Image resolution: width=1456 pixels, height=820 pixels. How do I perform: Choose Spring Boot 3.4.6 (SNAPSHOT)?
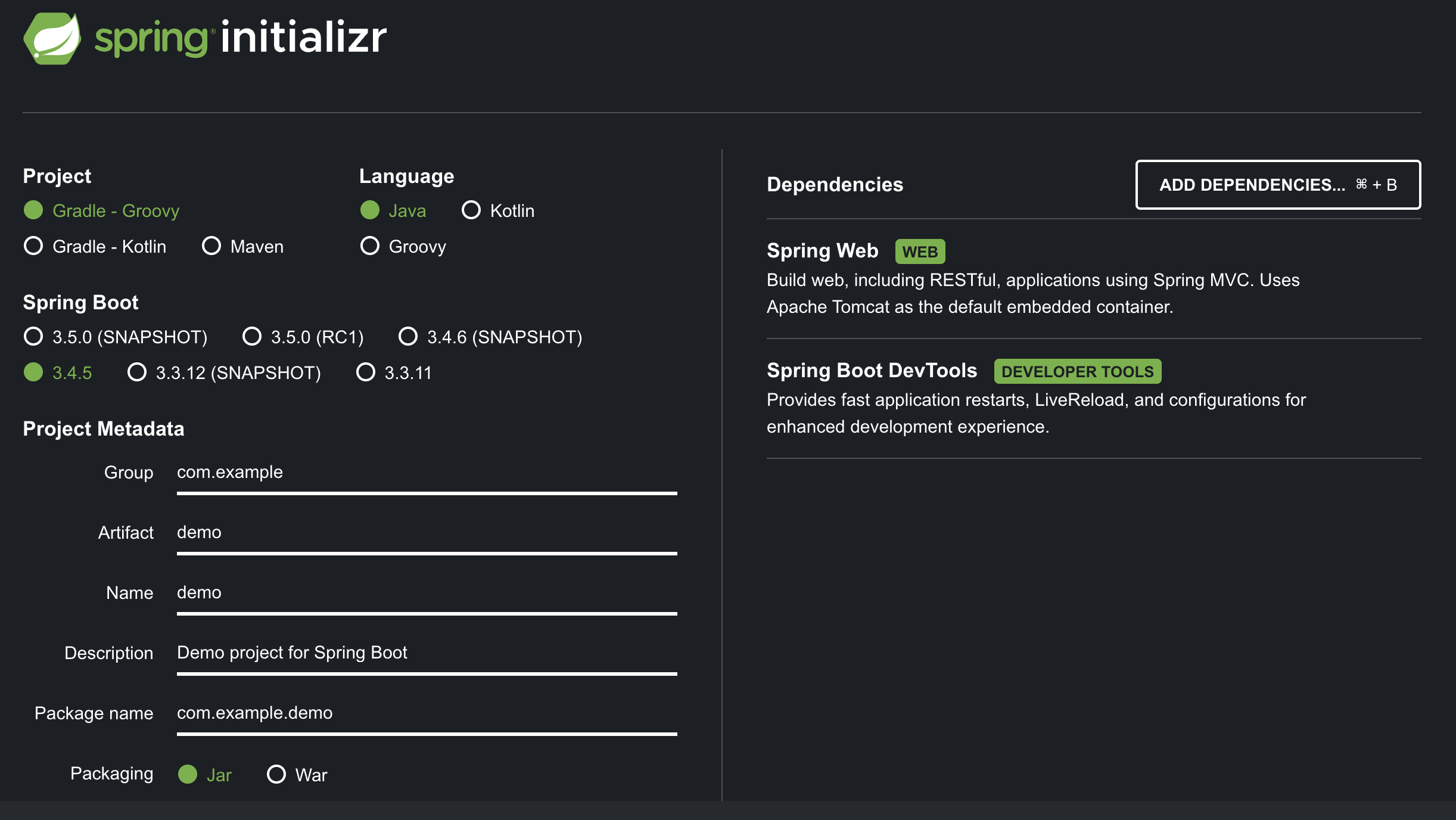490,337
